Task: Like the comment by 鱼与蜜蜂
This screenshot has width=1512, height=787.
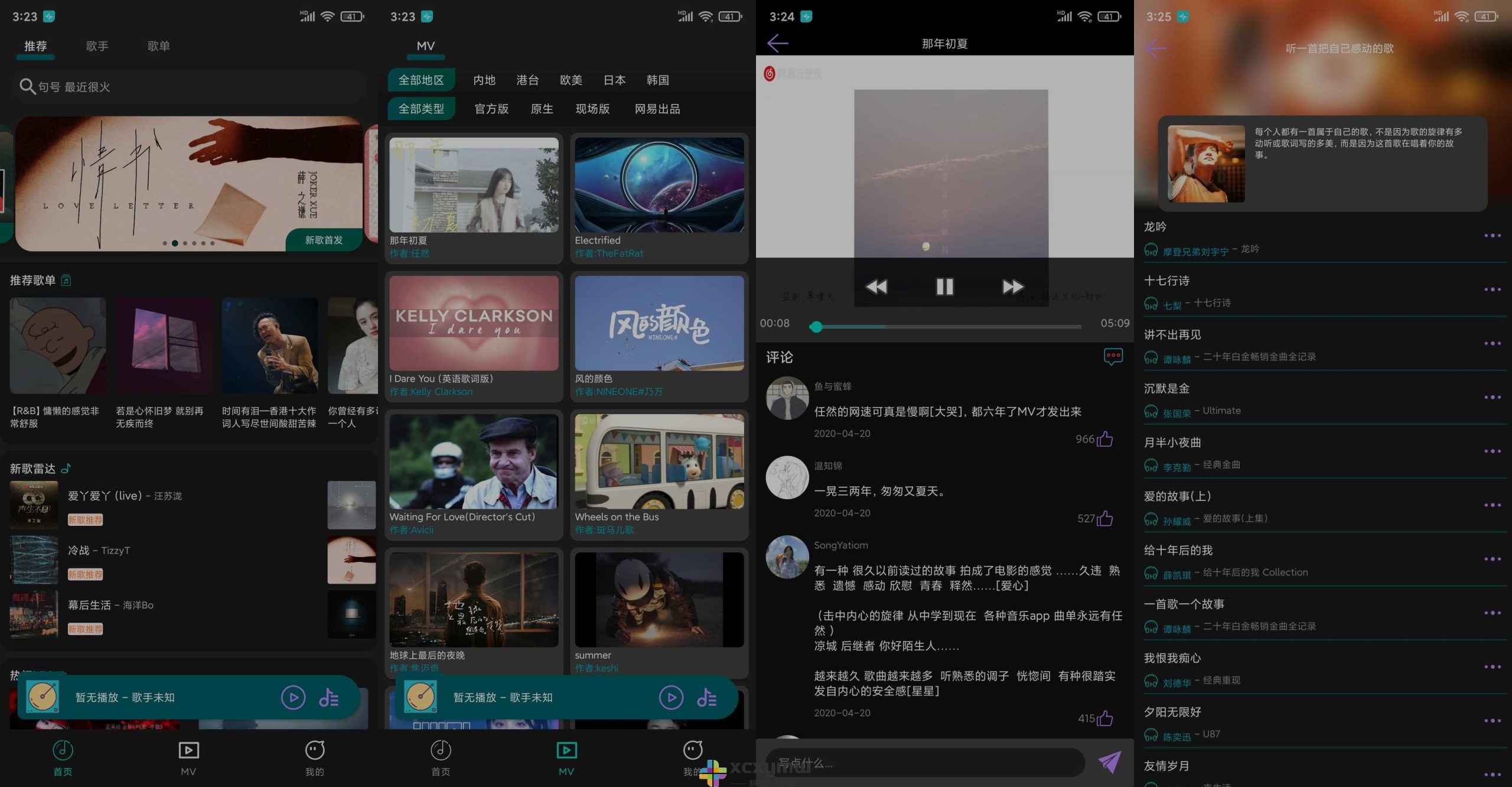Action: tap(1106, 439)
